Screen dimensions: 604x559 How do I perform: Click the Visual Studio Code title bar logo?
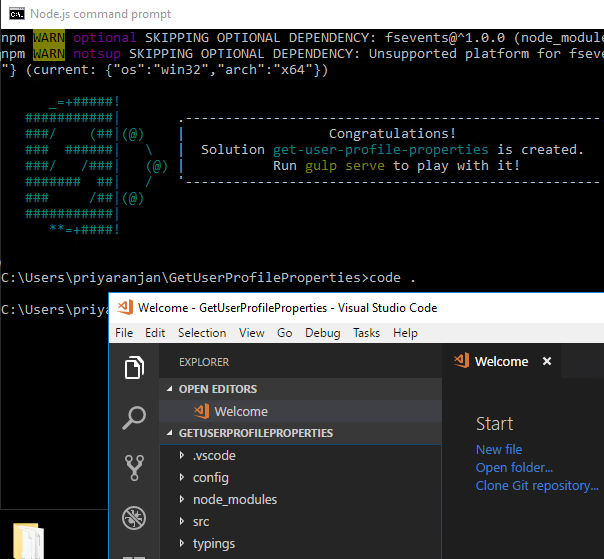125,307
